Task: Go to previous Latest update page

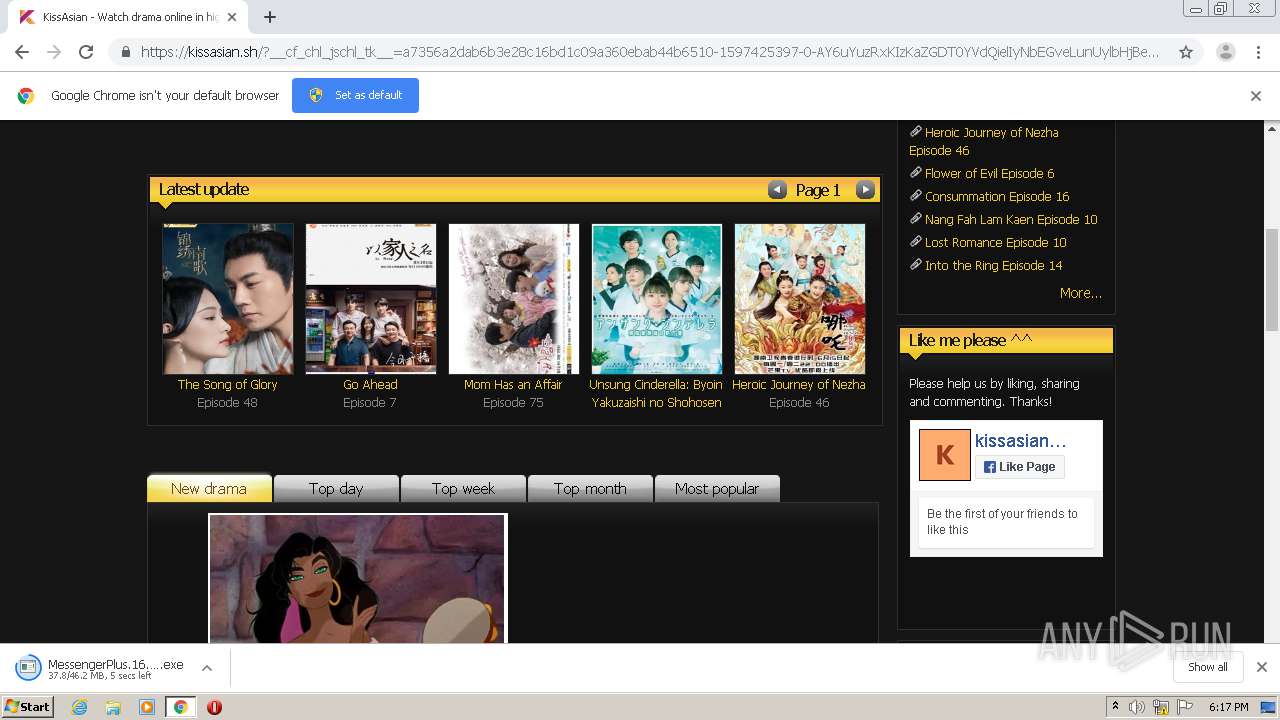Action: click(777, 189)
